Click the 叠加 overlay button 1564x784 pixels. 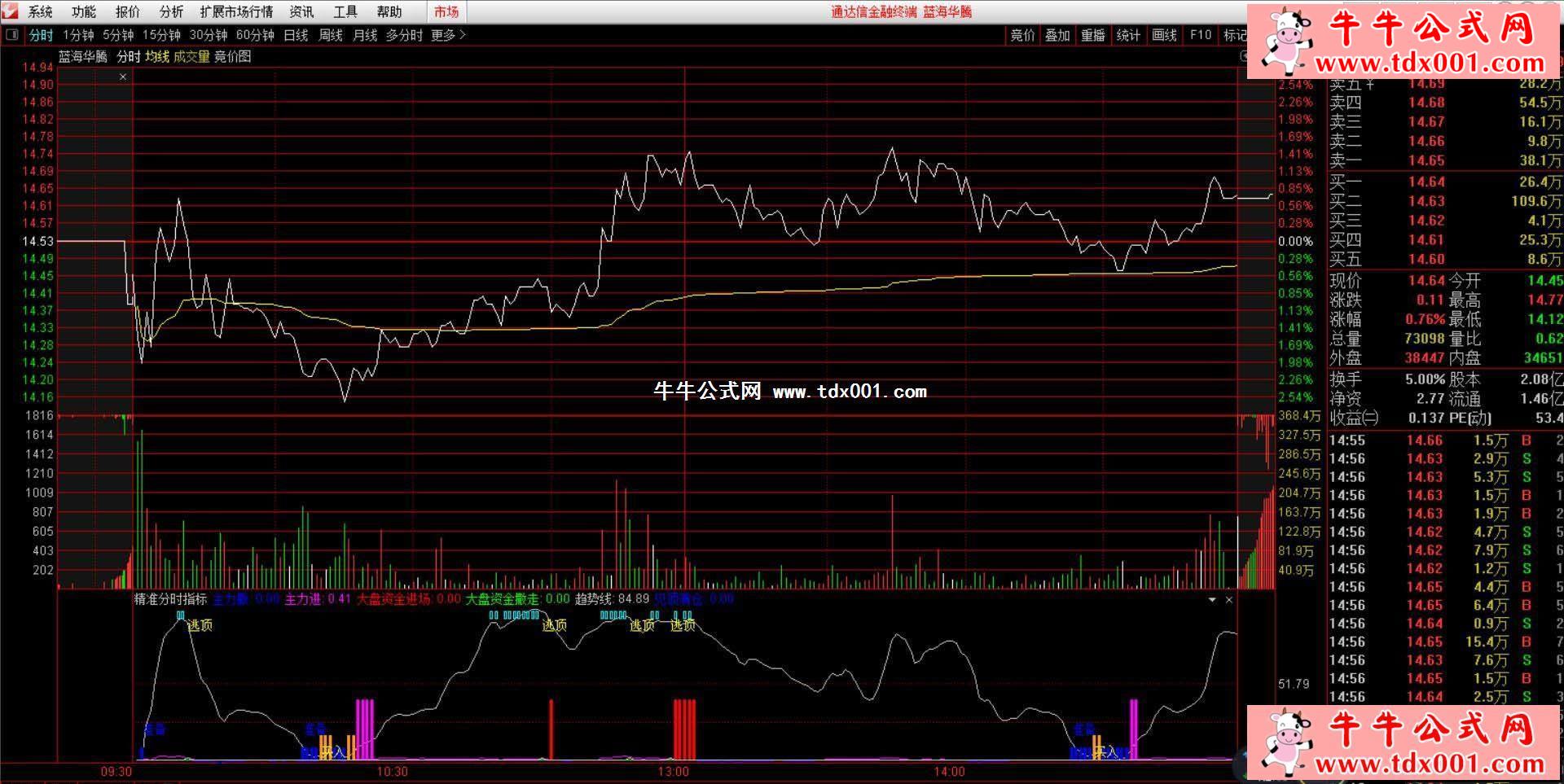pyautogui.click(x=1057, y=35)
